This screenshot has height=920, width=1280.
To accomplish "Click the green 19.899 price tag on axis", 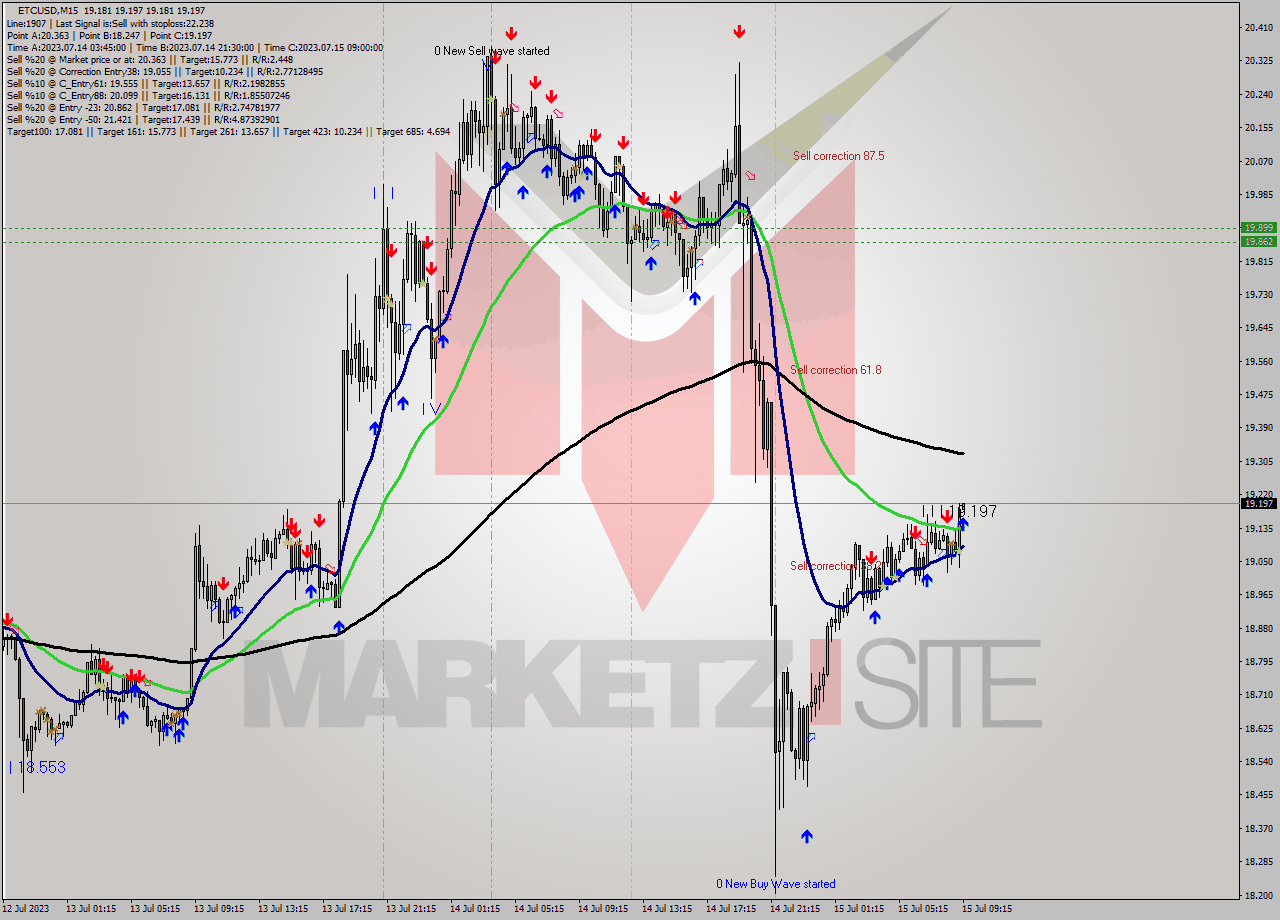I will click(1259, 228).
